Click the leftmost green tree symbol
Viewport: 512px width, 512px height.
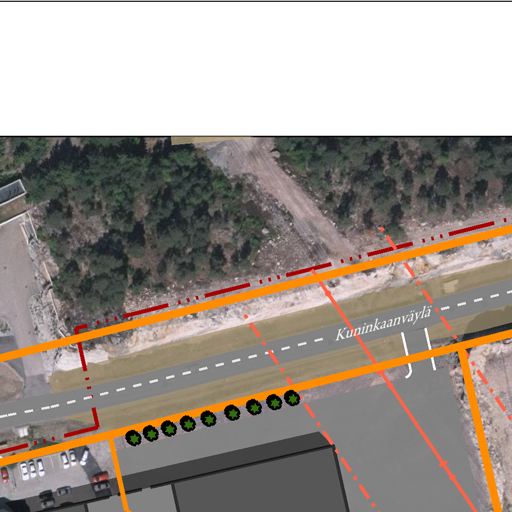pyautogui.click(x=133, y=438)
